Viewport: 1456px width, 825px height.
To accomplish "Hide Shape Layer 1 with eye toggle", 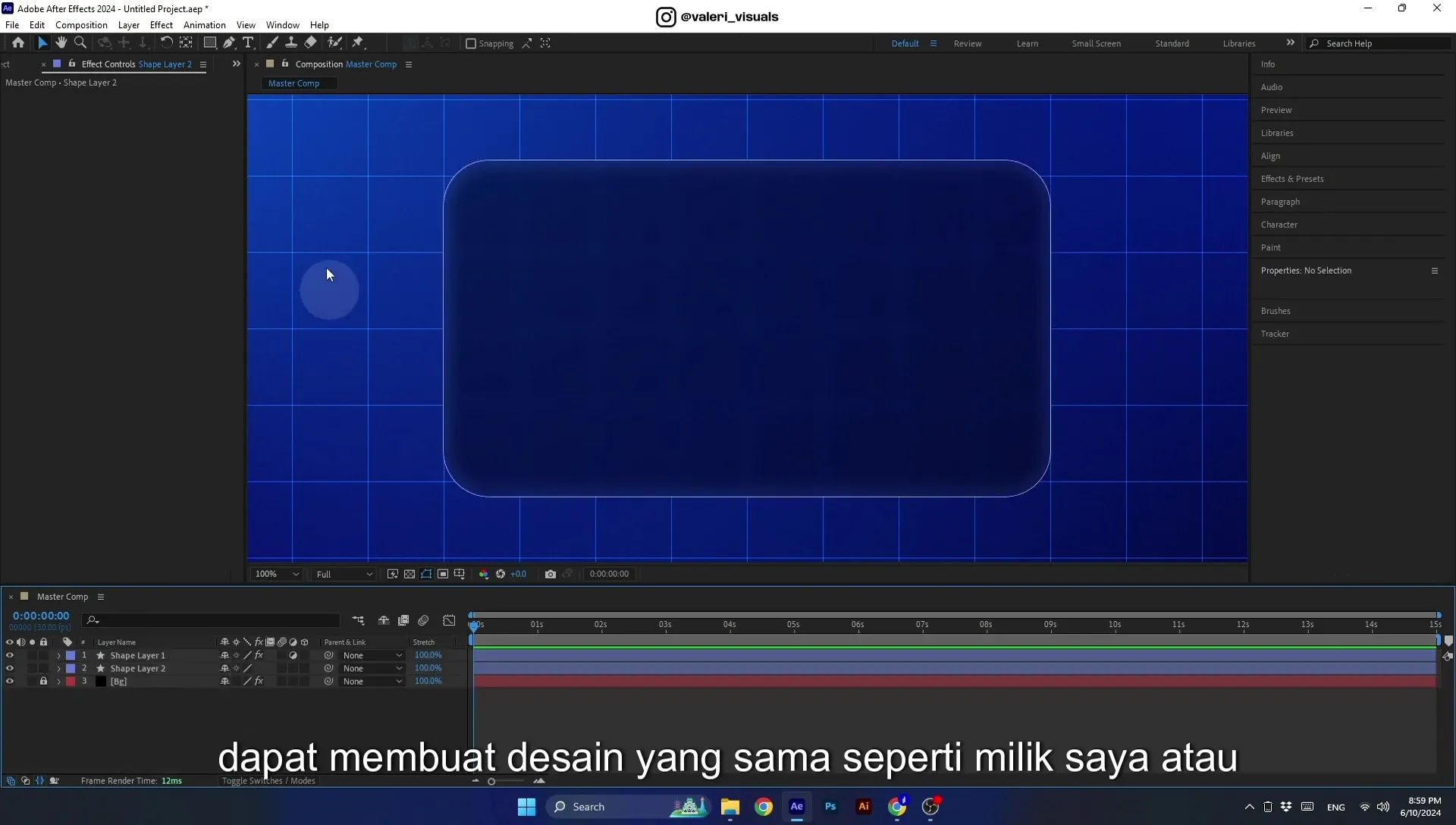I will click(x=10, y=656).
